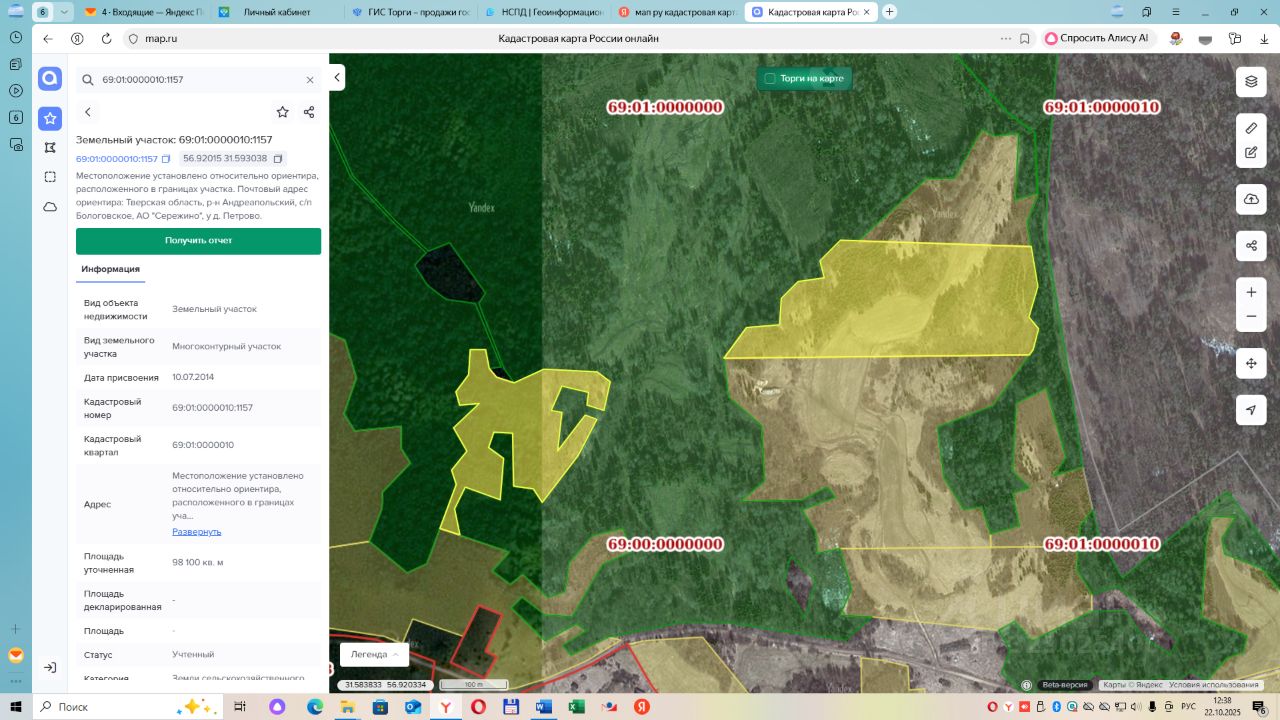
Task: Click the Получить отчет button
Action: click(198, 241)
